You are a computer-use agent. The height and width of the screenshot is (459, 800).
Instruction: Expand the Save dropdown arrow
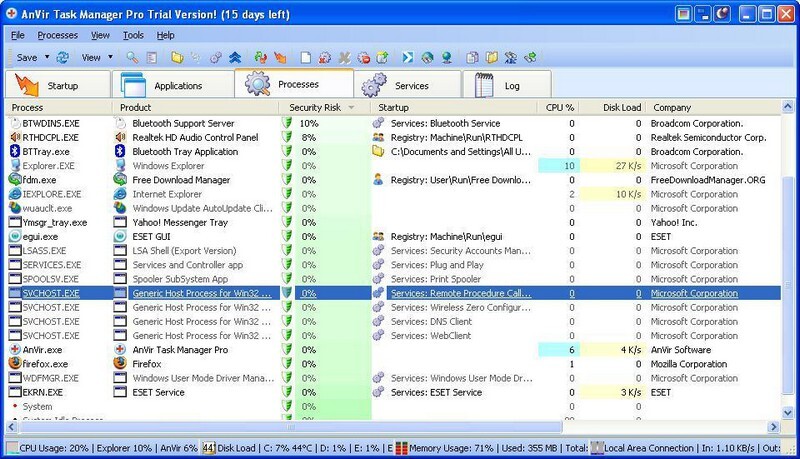coord(47,57)
